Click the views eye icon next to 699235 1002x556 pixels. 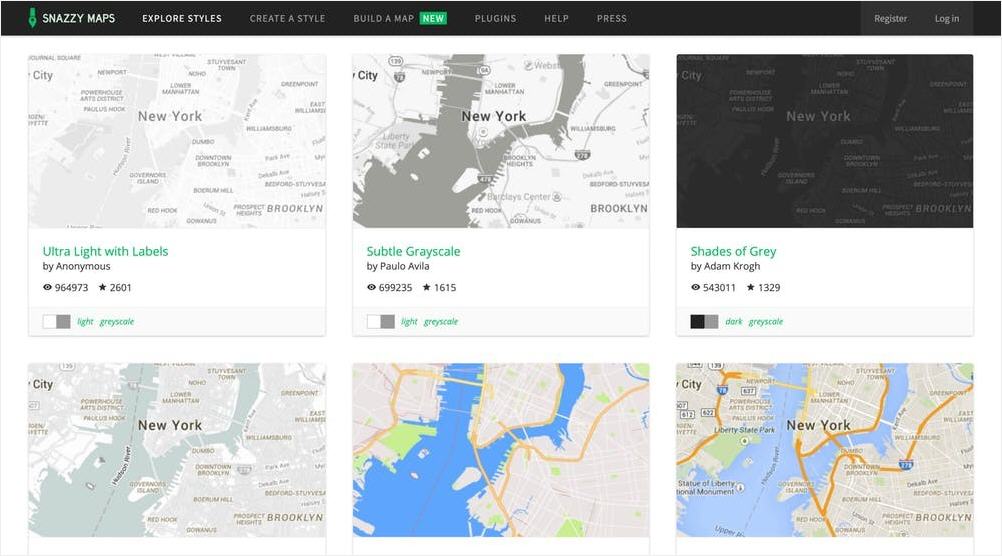[371, 288]
